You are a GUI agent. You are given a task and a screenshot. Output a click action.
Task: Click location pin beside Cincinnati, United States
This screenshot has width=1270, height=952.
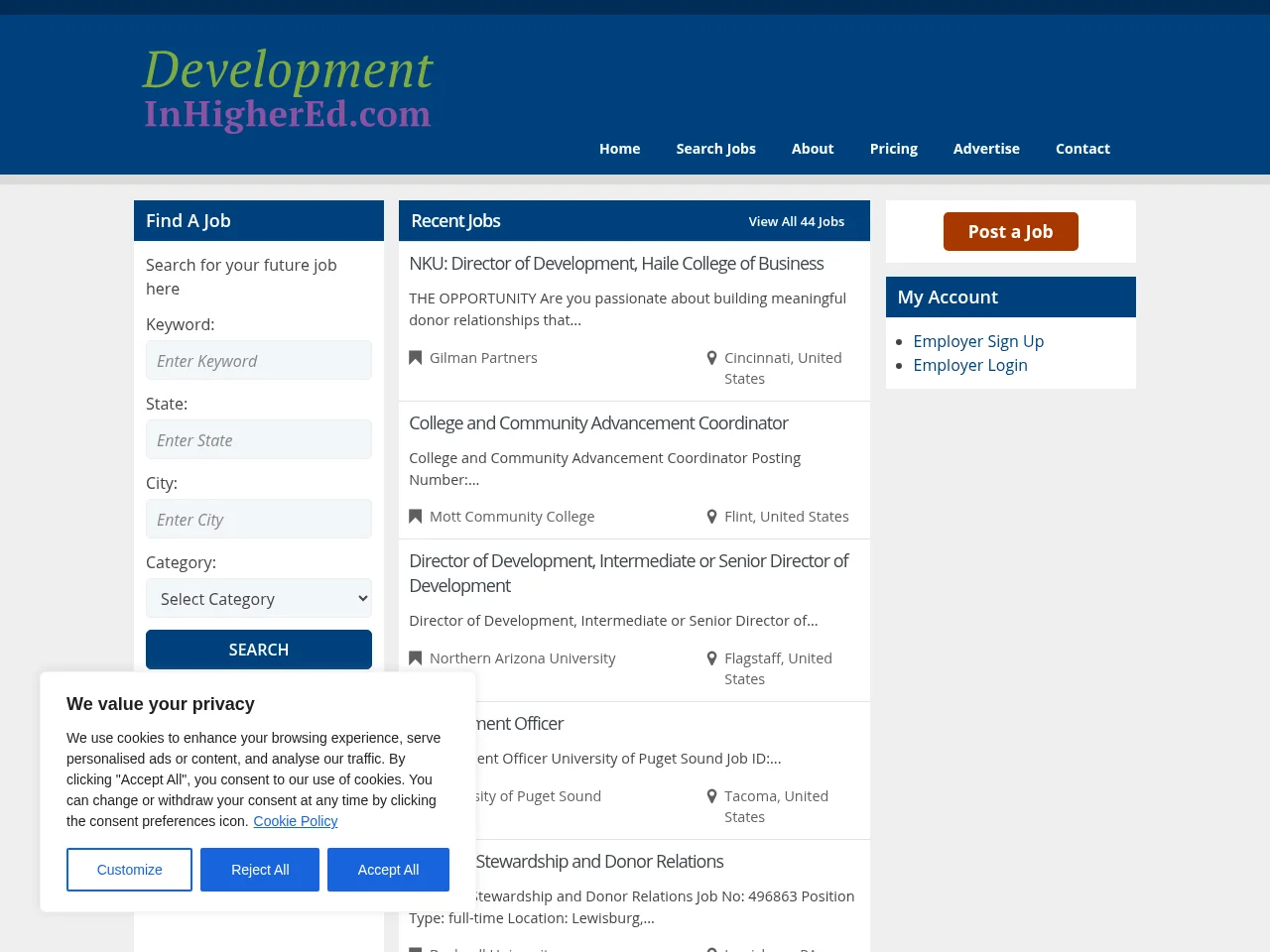tap(711, 358)
